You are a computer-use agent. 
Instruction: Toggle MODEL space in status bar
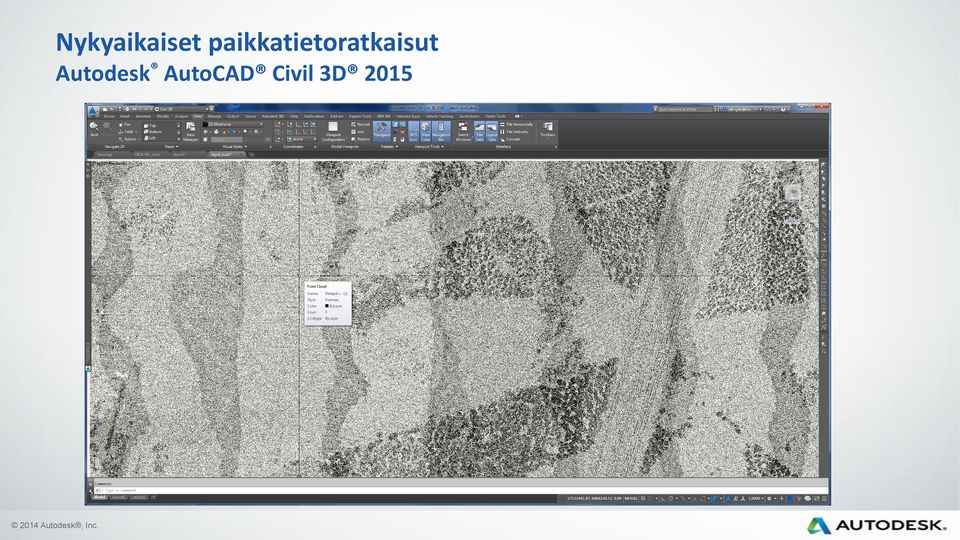point(631,498)
